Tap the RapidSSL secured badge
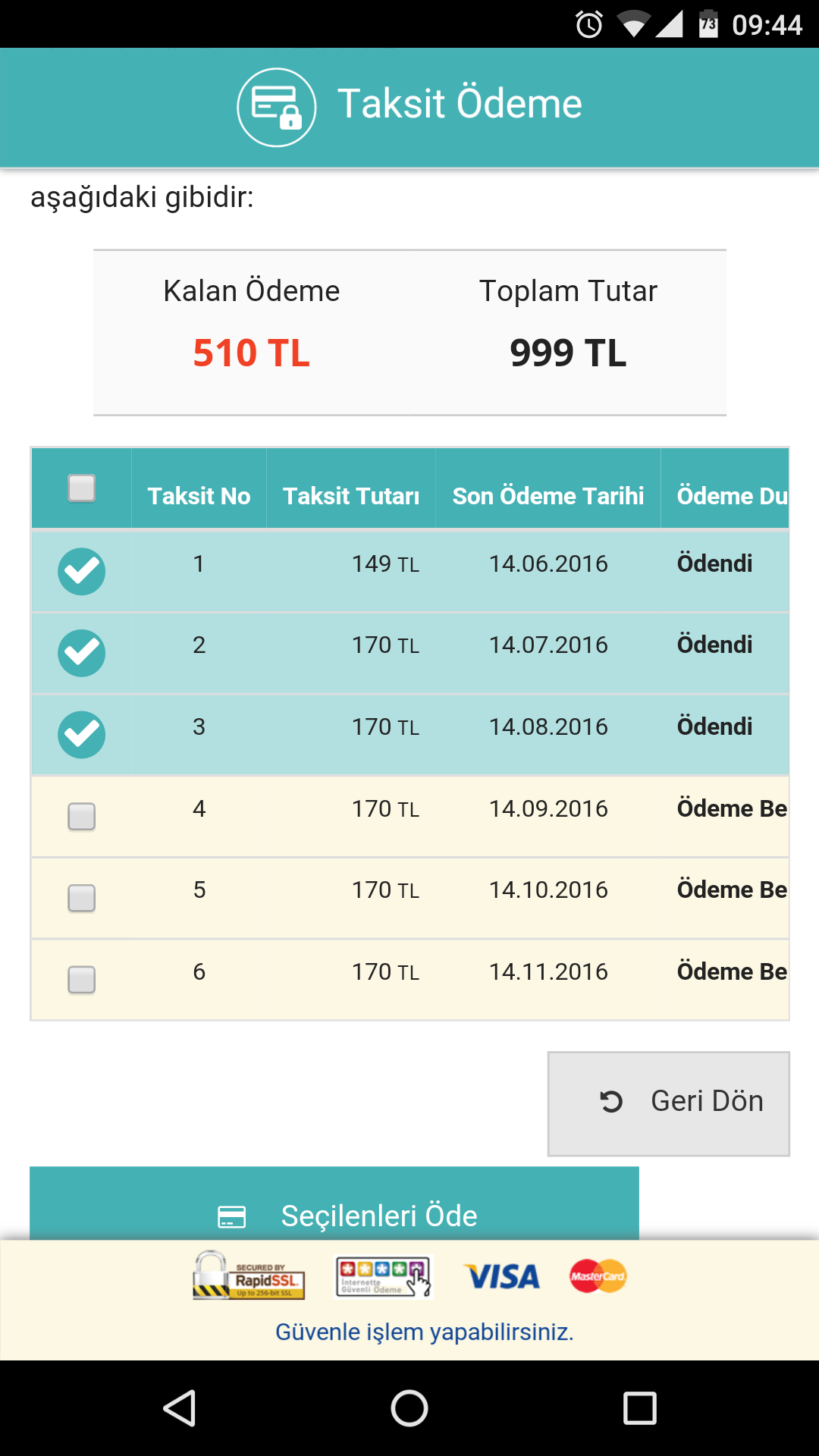819x1456 pixels. tap(249, 1276)
